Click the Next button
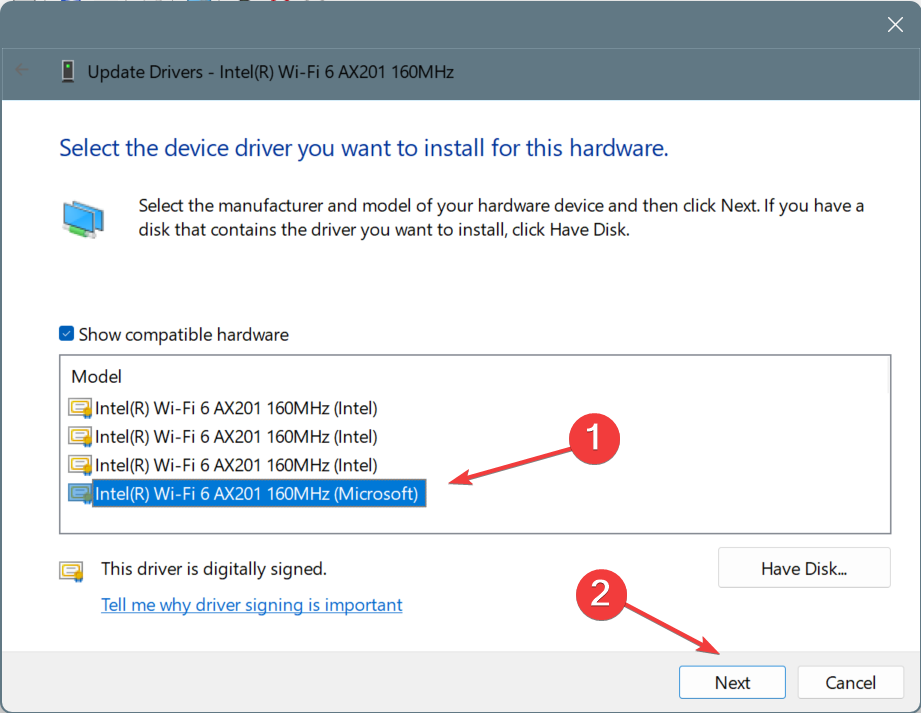921x713 pixels. 732,682
